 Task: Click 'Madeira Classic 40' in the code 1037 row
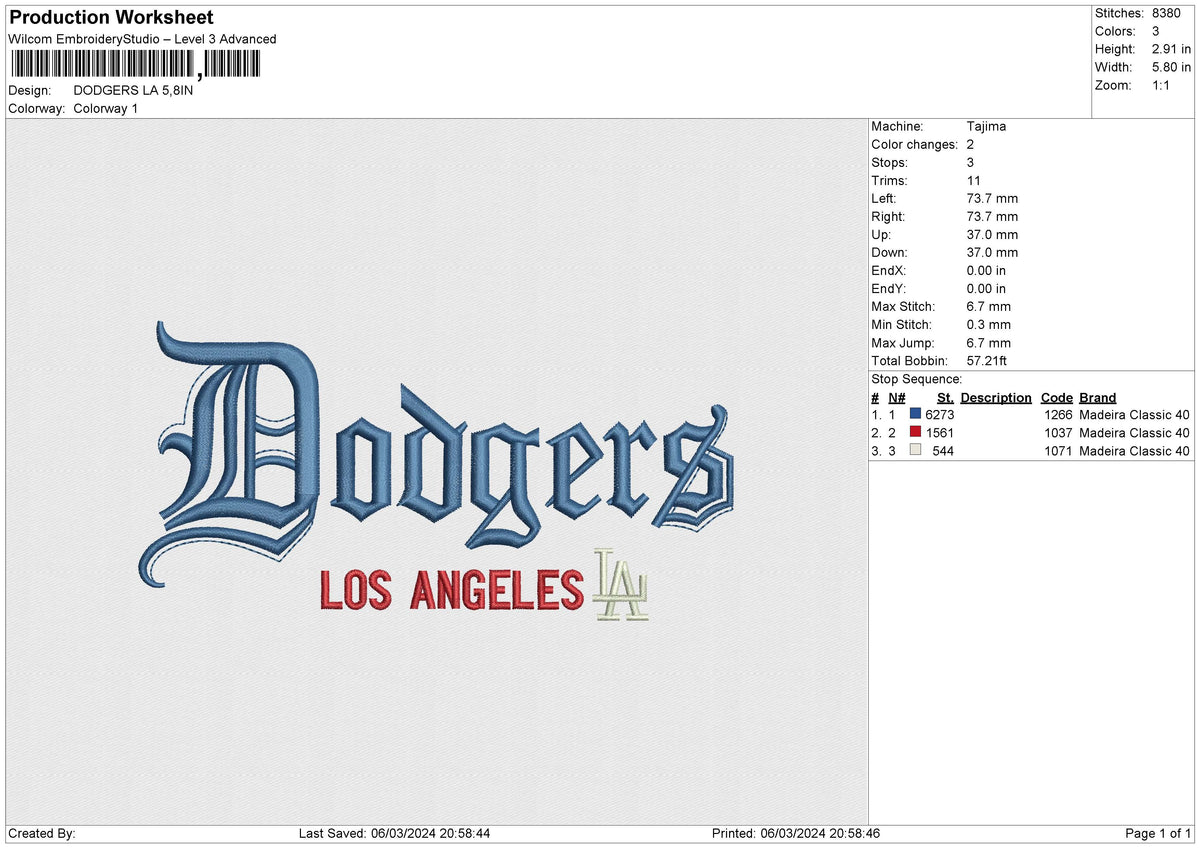[x=1135, y=432]
